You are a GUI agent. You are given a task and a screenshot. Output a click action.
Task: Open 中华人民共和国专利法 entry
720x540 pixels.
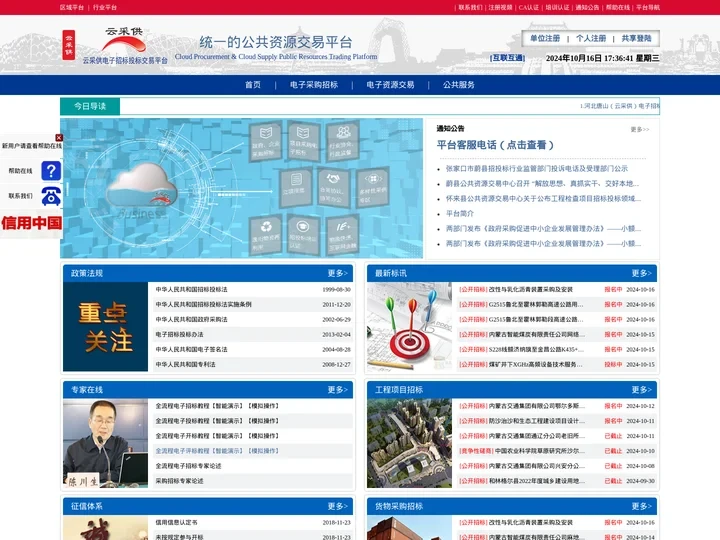pyautogui.click(x=186, y=364)
